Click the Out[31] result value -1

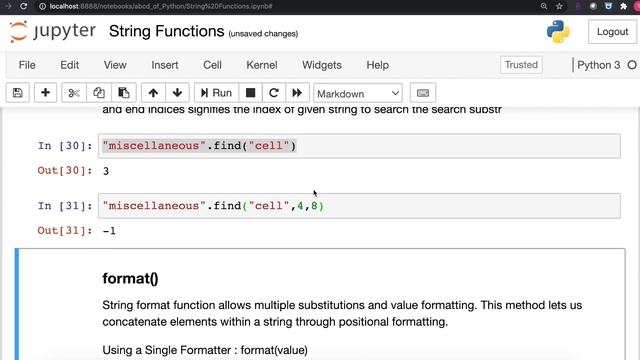click(x=109, y=231)
